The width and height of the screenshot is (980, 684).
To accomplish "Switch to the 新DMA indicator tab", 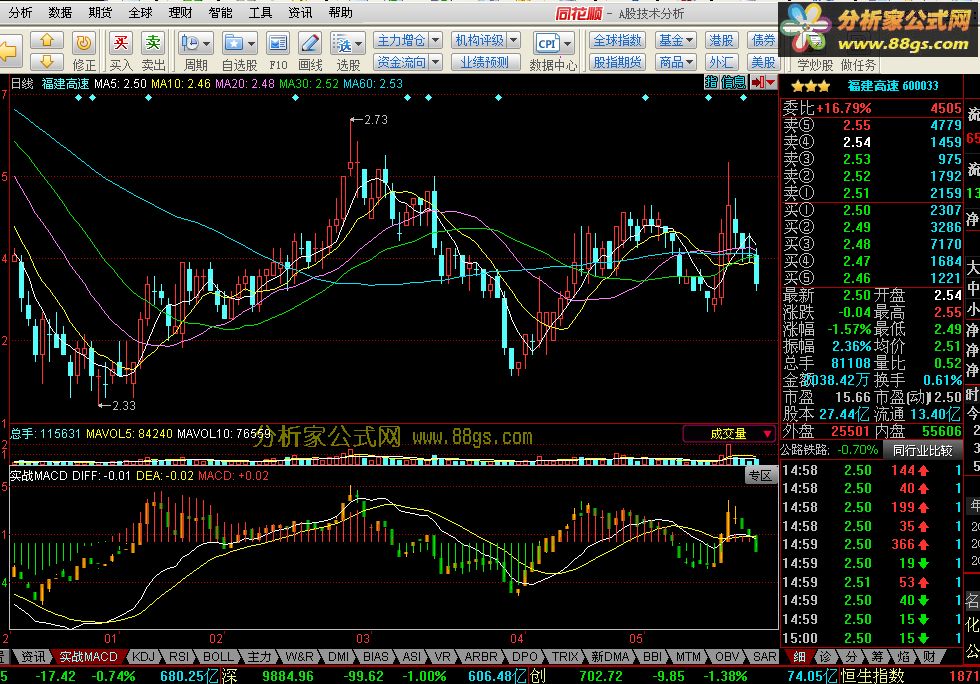I will [610, 656].
